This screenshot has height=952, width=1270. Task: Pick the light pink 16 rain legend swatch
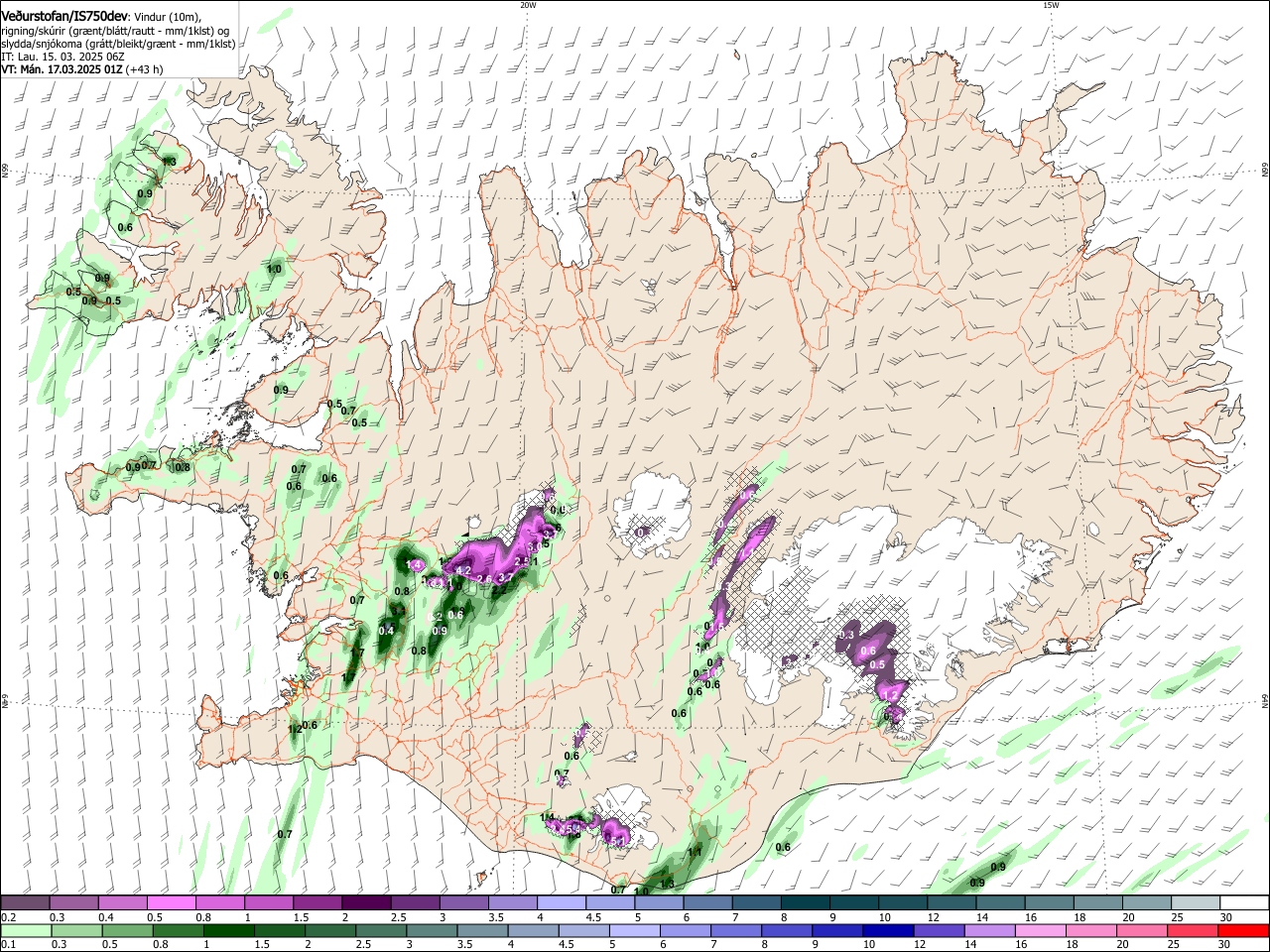pyautogui.click(x=1041, y=930)
